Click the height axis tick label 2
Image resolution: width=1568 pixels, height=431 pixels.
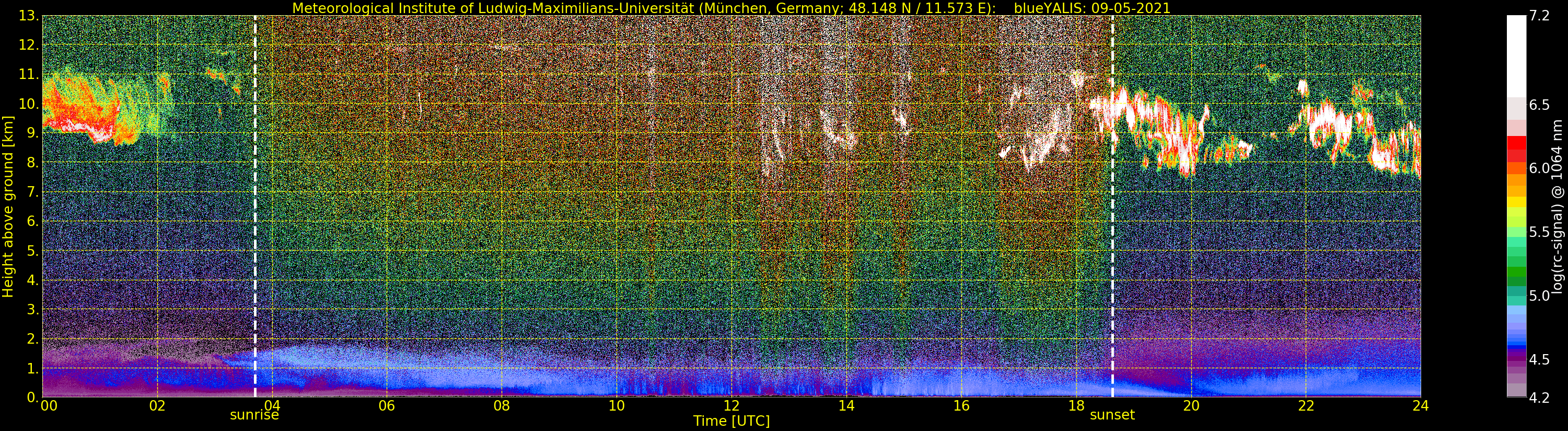point(33,338)
